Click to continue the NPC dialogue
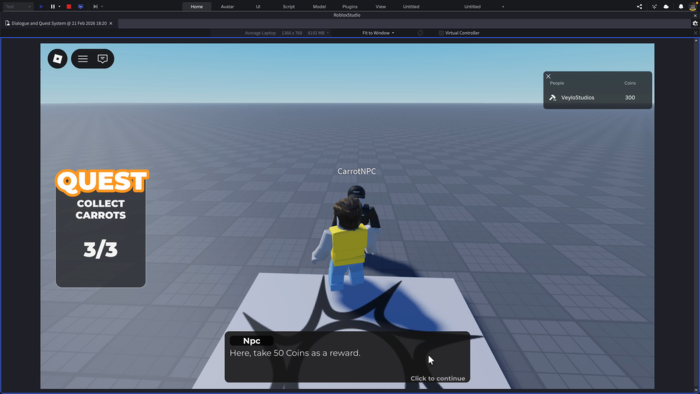 pyautogui.click(x=438, y=378)
